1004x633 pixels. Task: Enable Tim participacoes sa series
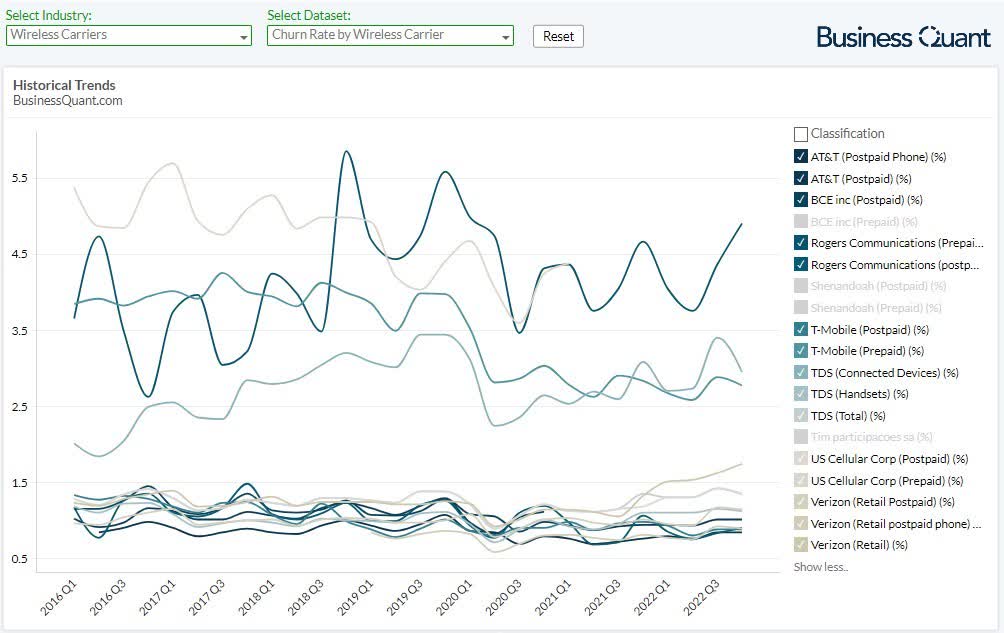click(801, 437)
